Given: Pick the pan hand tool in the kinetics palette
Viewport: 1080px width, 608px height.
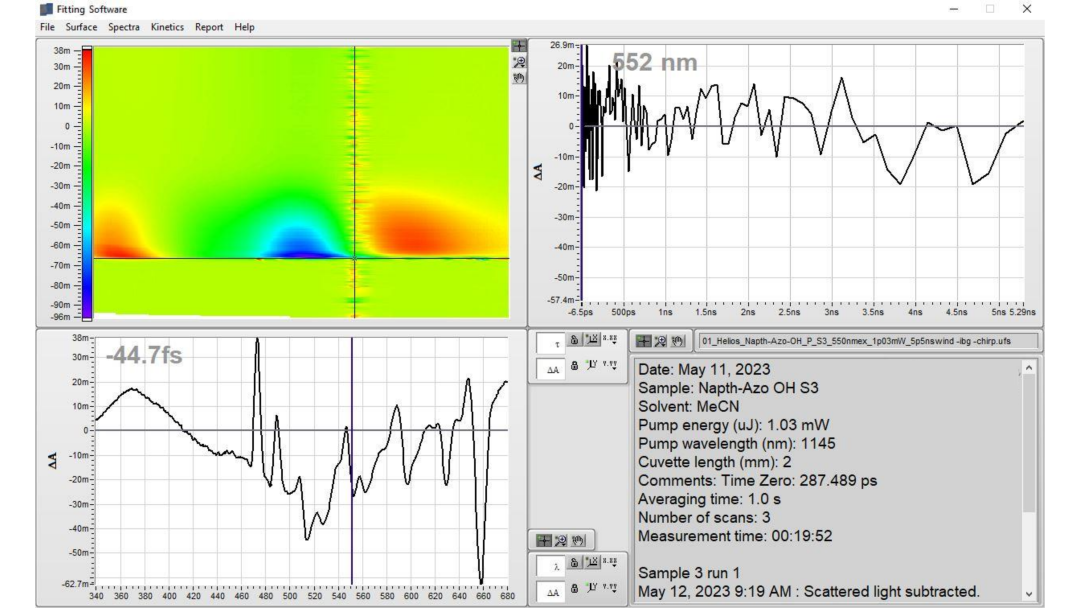Looking at the screenshot, I should coord(678,341).
